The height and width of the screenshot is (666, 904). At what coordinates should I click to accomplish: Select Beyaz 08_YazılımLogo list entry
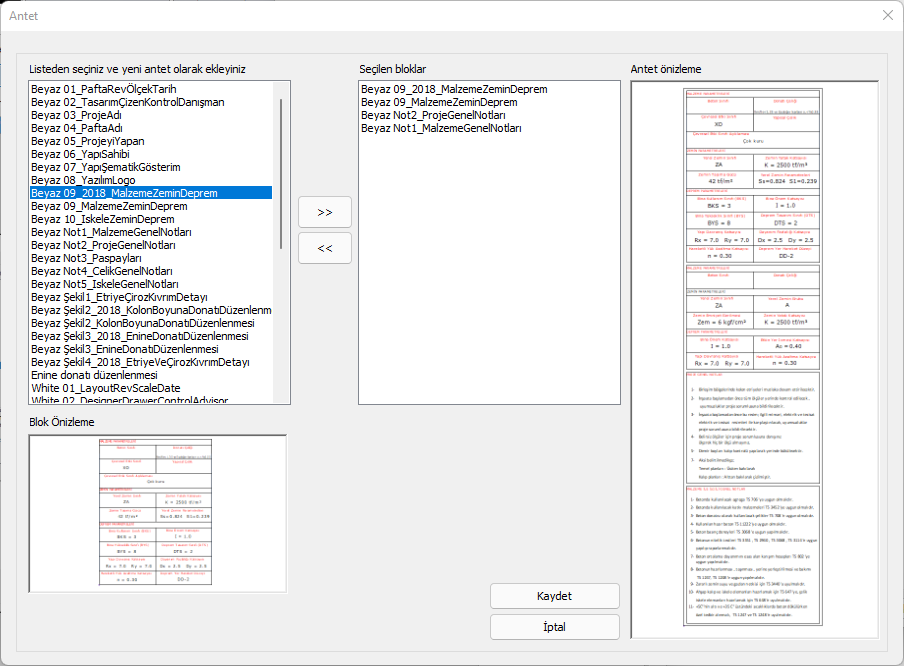(86, 180)
